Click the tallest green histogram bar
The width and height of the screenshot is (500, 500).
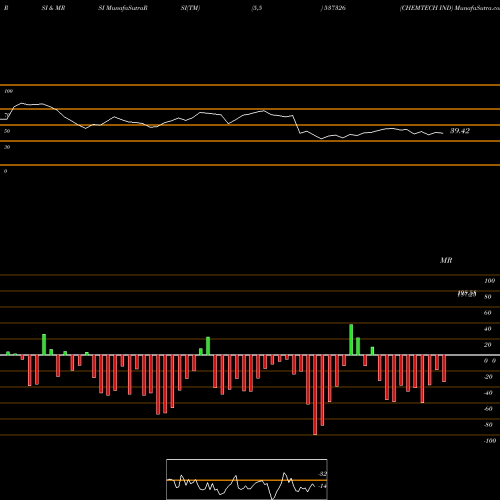coord(351,339)
